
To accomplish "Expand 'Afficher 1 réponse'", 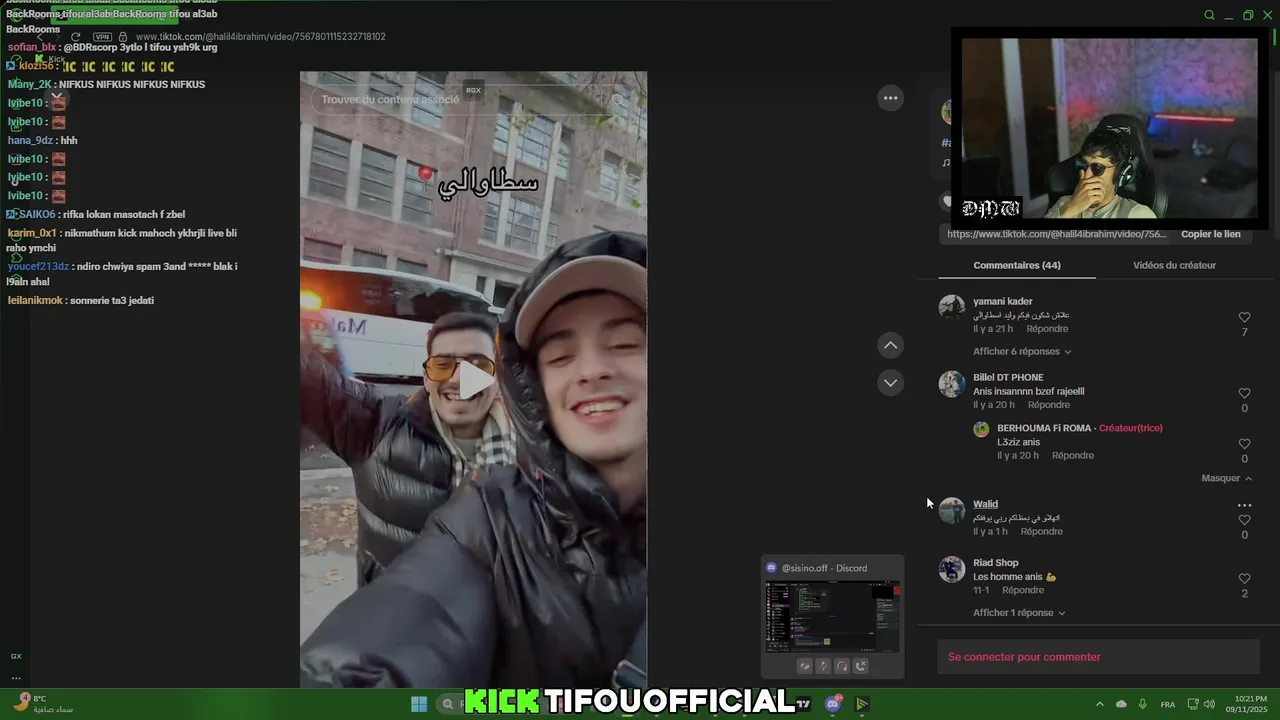I will (1019, 613).
